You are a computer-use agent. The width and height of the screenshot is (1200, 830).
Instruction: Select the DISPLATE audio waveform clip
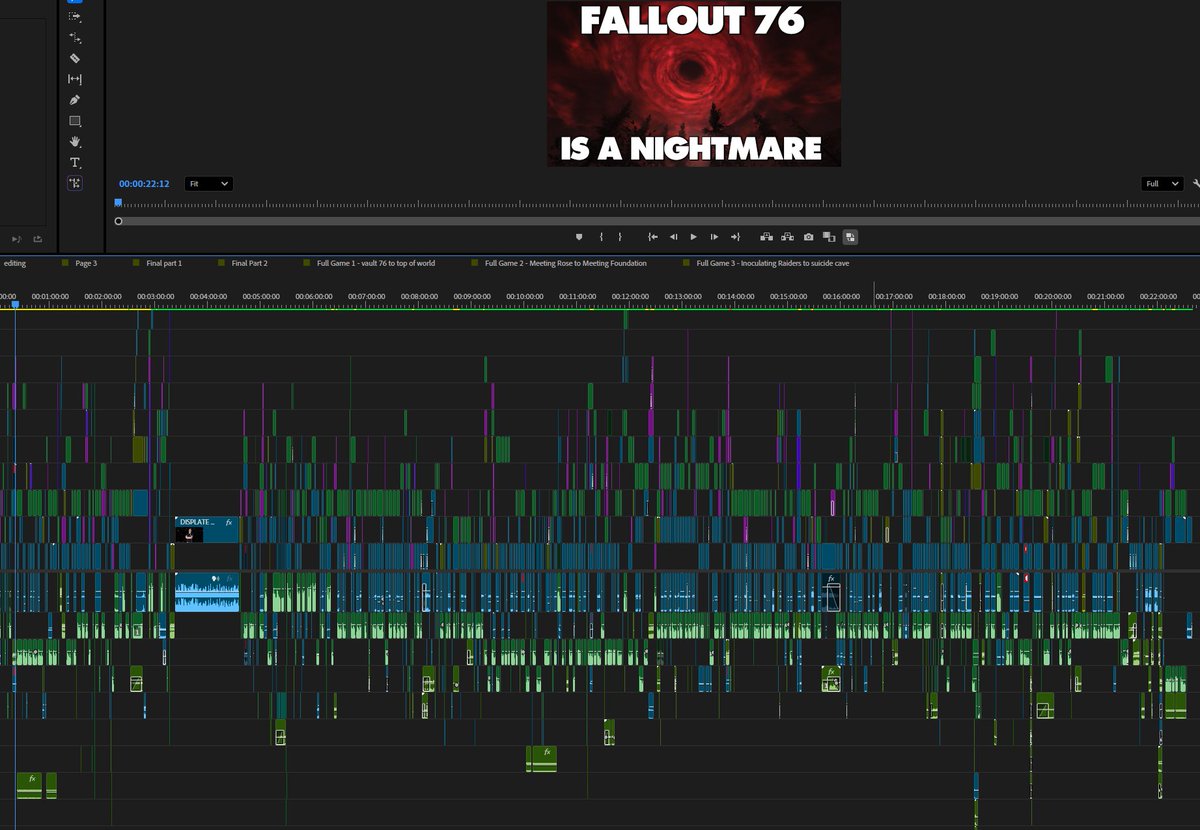[207, 591]
